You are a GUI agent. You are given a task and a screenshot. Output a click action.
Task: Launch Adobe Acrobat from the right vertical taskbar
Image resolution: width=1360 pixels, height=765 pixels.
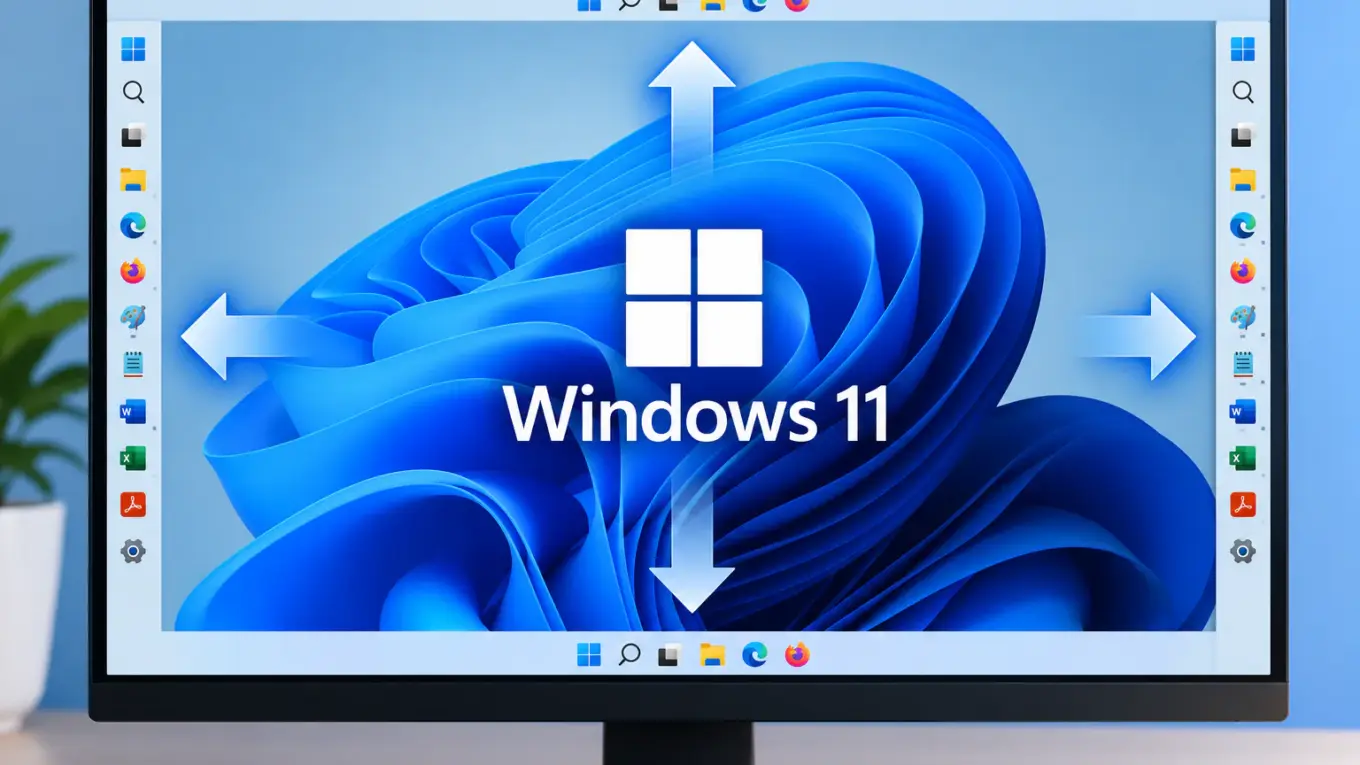(x=1243, y=504)
